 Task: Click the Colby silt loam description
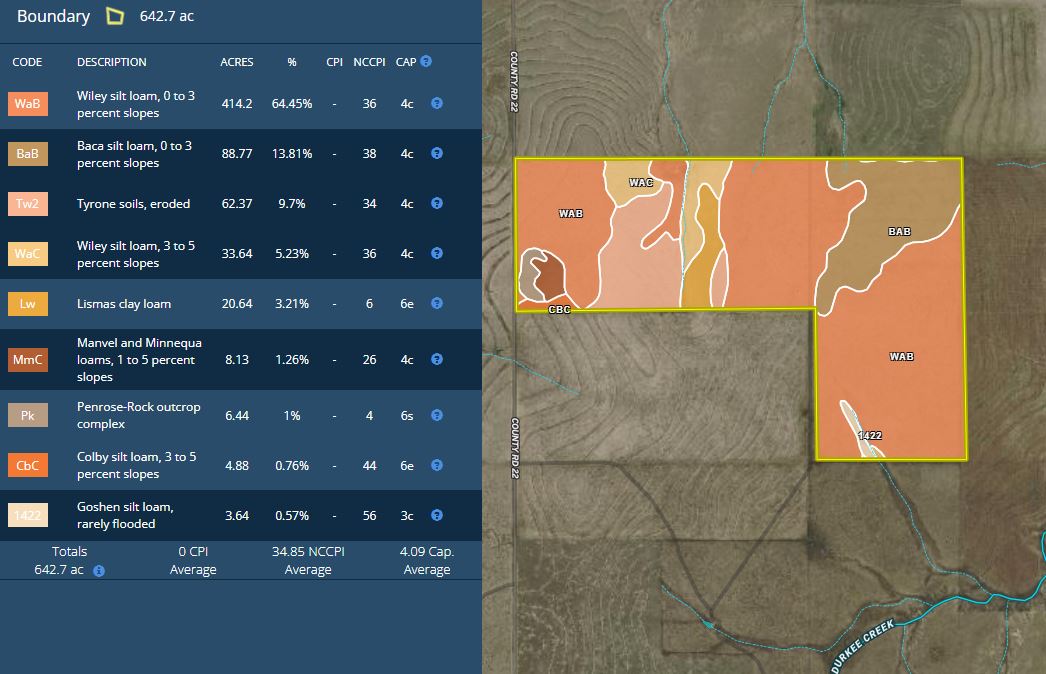click(136, 465)
